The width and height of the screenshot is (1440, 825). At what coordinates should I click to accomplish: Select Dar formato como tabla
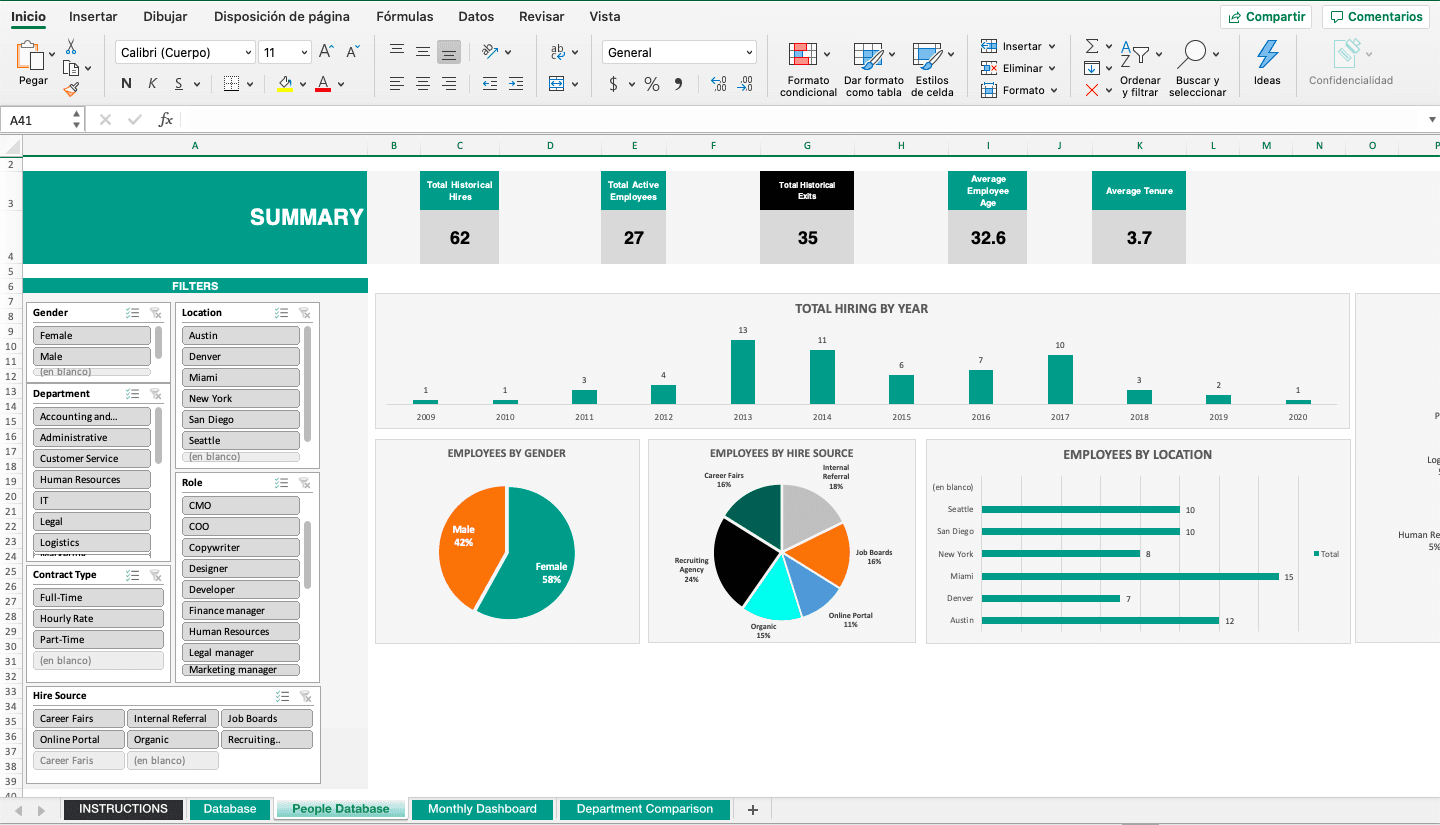[873, 68]
